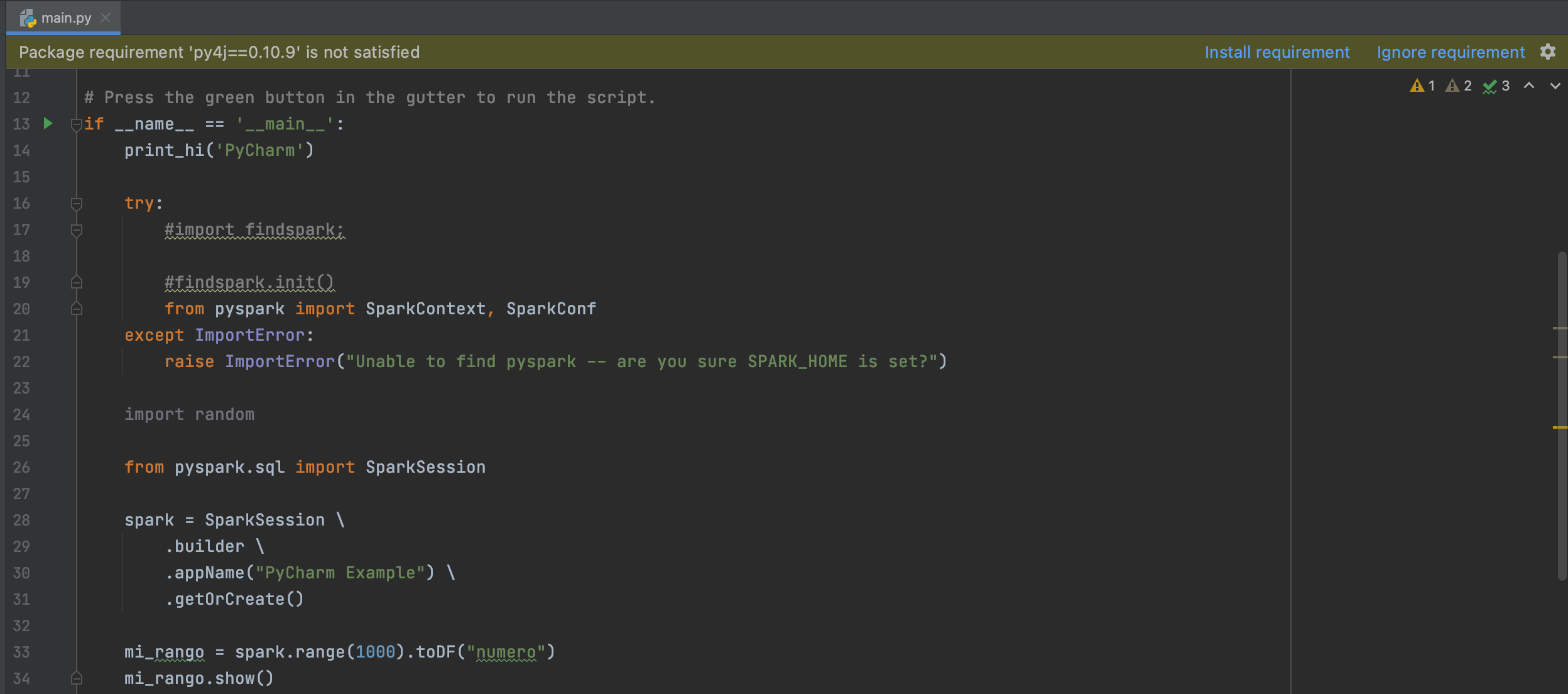
Task: Click the 'numero' string literal
Action: 506,652
